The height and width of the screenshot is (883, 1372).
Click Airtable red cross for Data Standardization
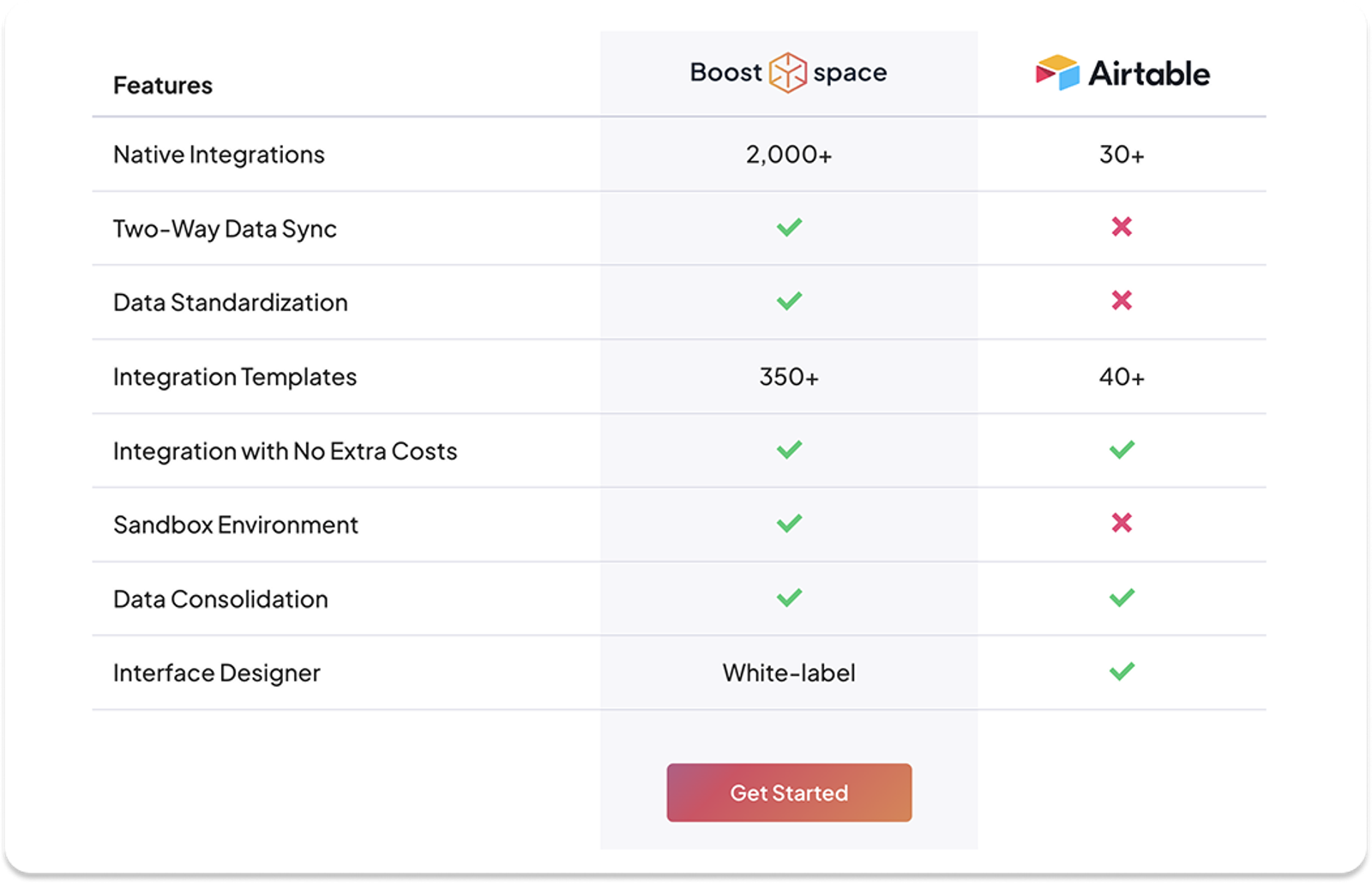1122,301
